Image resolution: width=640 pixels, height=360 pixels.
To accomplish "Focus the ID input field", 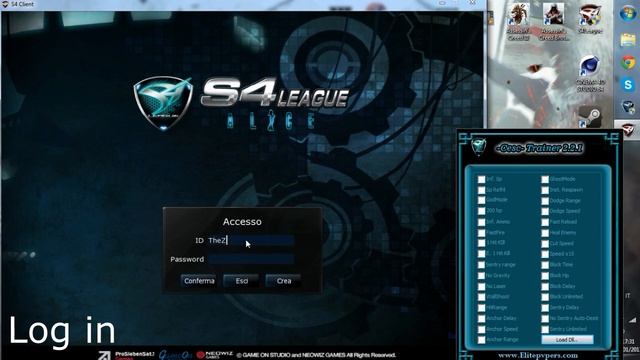I will [251, 240].
